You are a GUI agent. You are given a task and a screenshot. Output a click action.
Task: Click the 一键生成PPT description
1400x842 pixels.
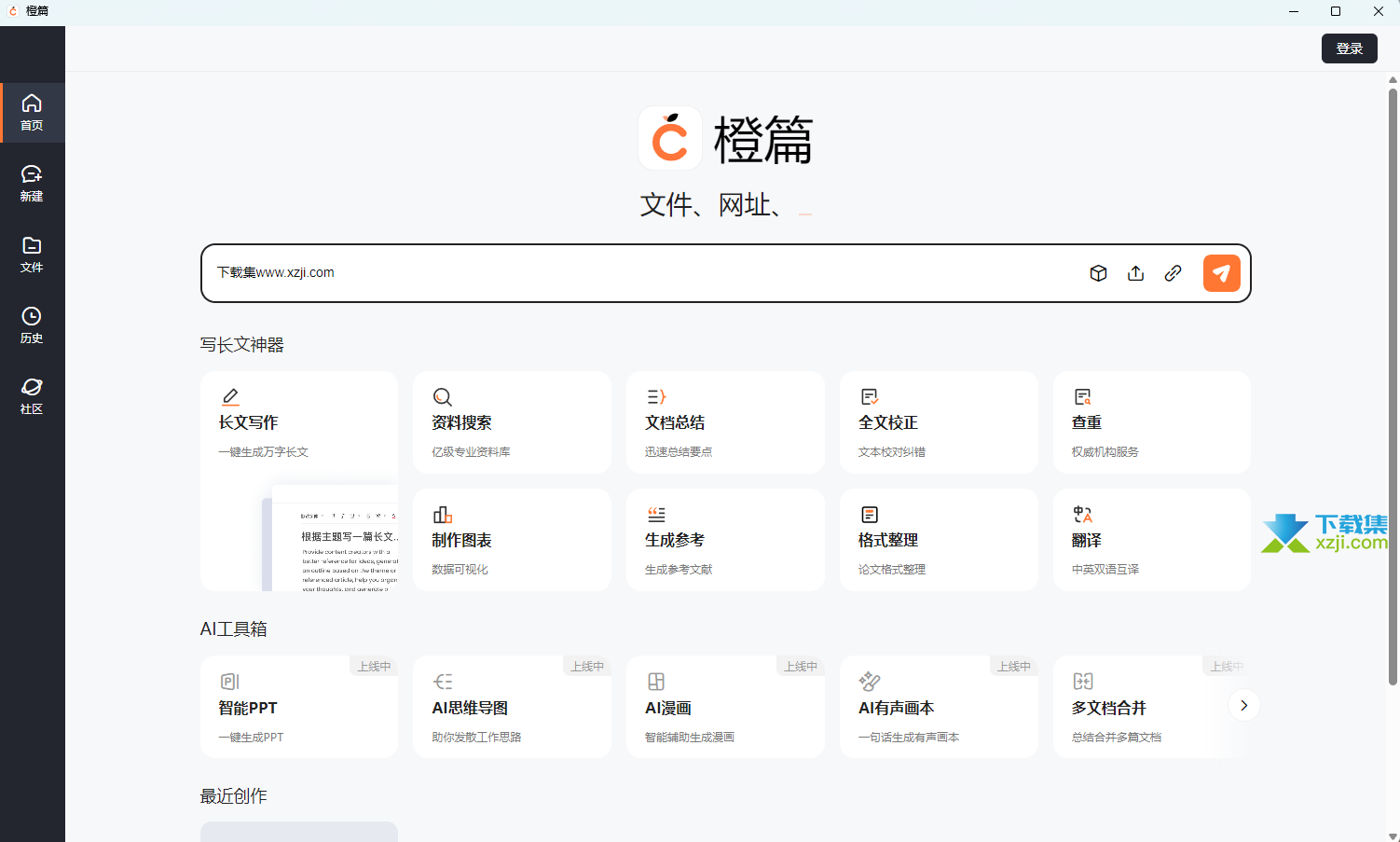[251, 738]
